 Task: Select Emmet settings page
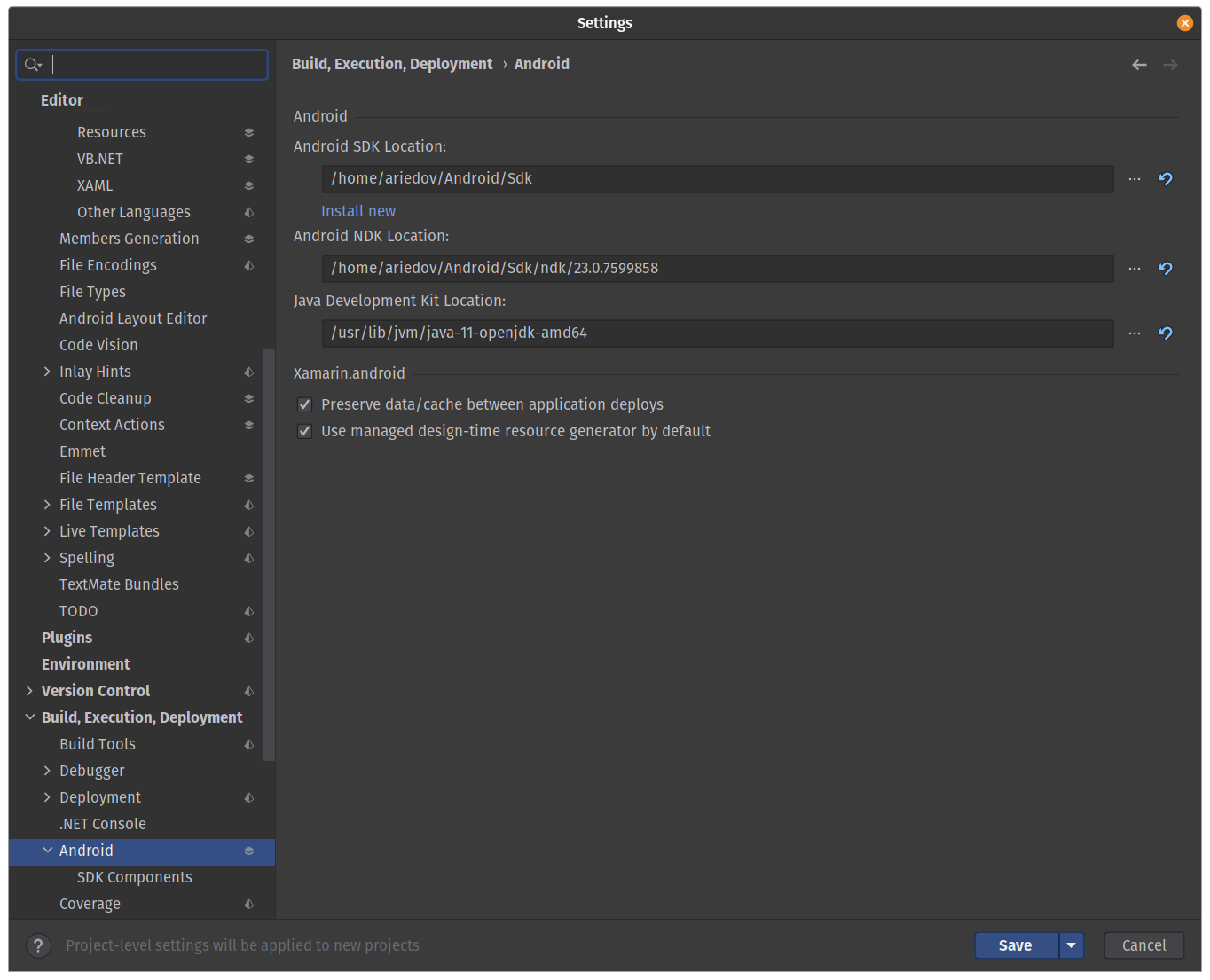[x=82, y=451]
